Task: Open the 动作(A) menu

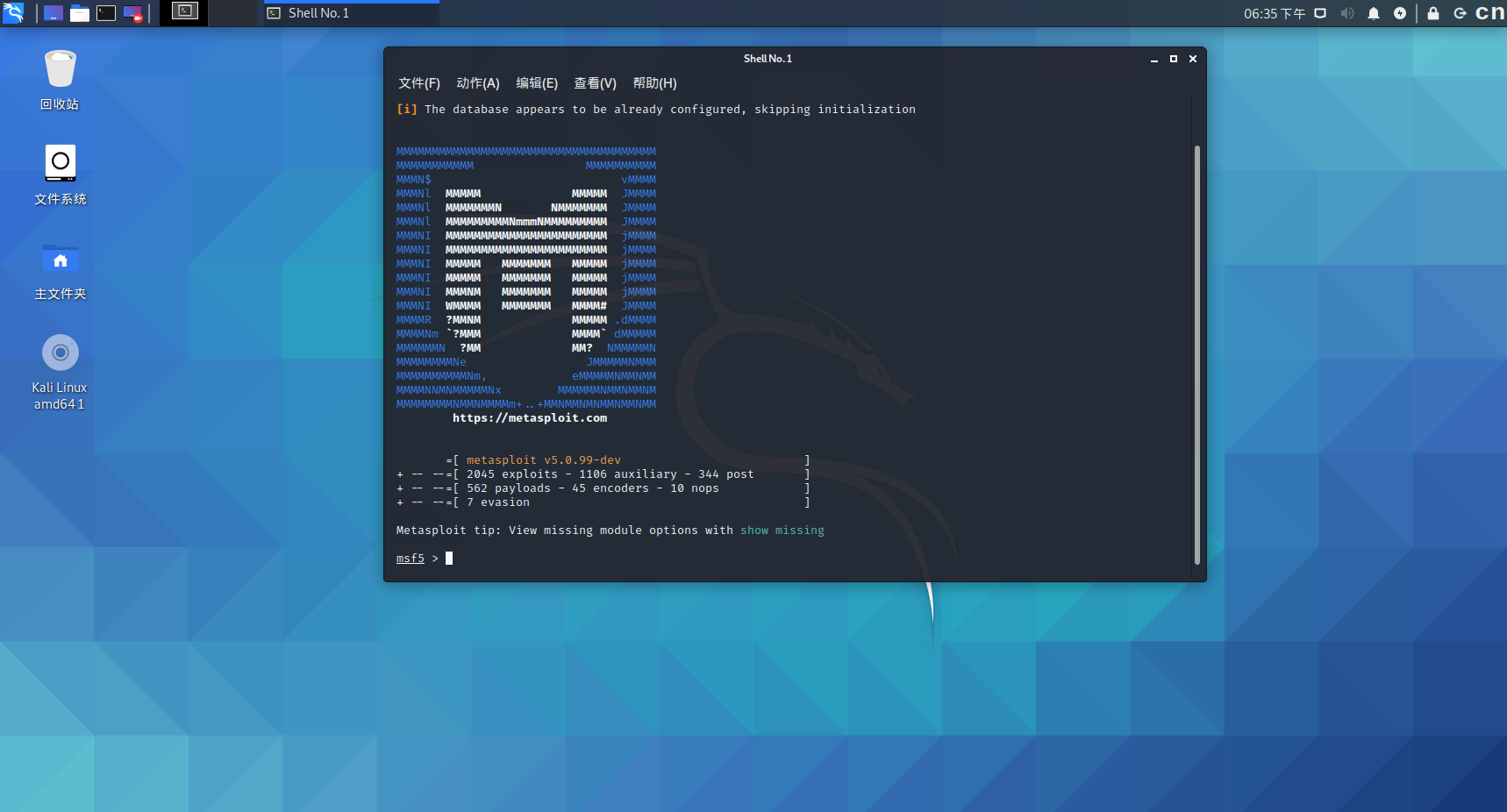Action: [478, 83]
